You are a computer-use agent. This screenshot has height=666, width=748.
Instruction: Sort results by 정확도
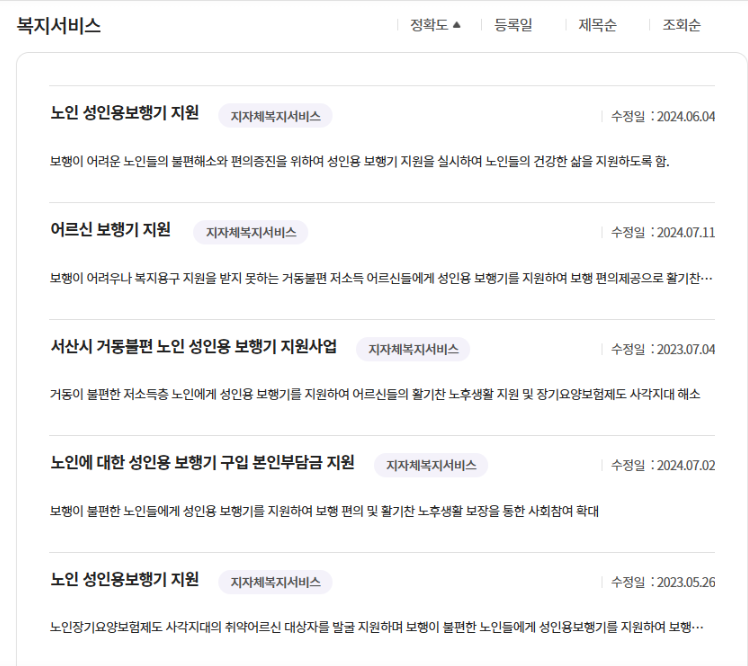[429, 26]
